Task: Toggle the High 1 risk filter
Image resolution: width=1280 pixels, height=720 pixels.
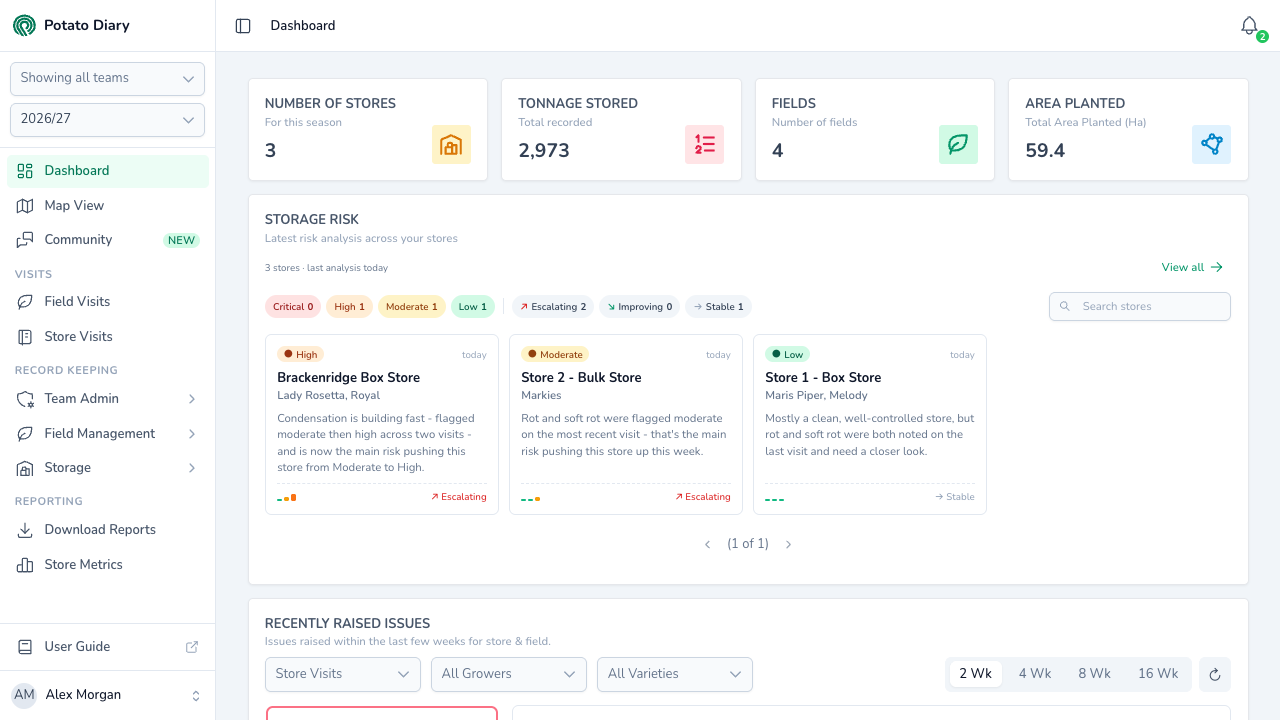Action: point(349,307)
